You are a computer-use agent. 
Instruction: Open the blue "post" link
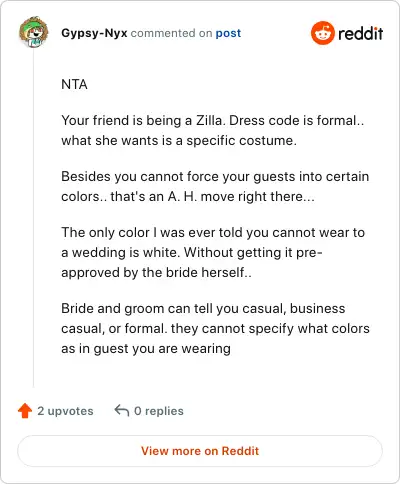pos(228,33)
